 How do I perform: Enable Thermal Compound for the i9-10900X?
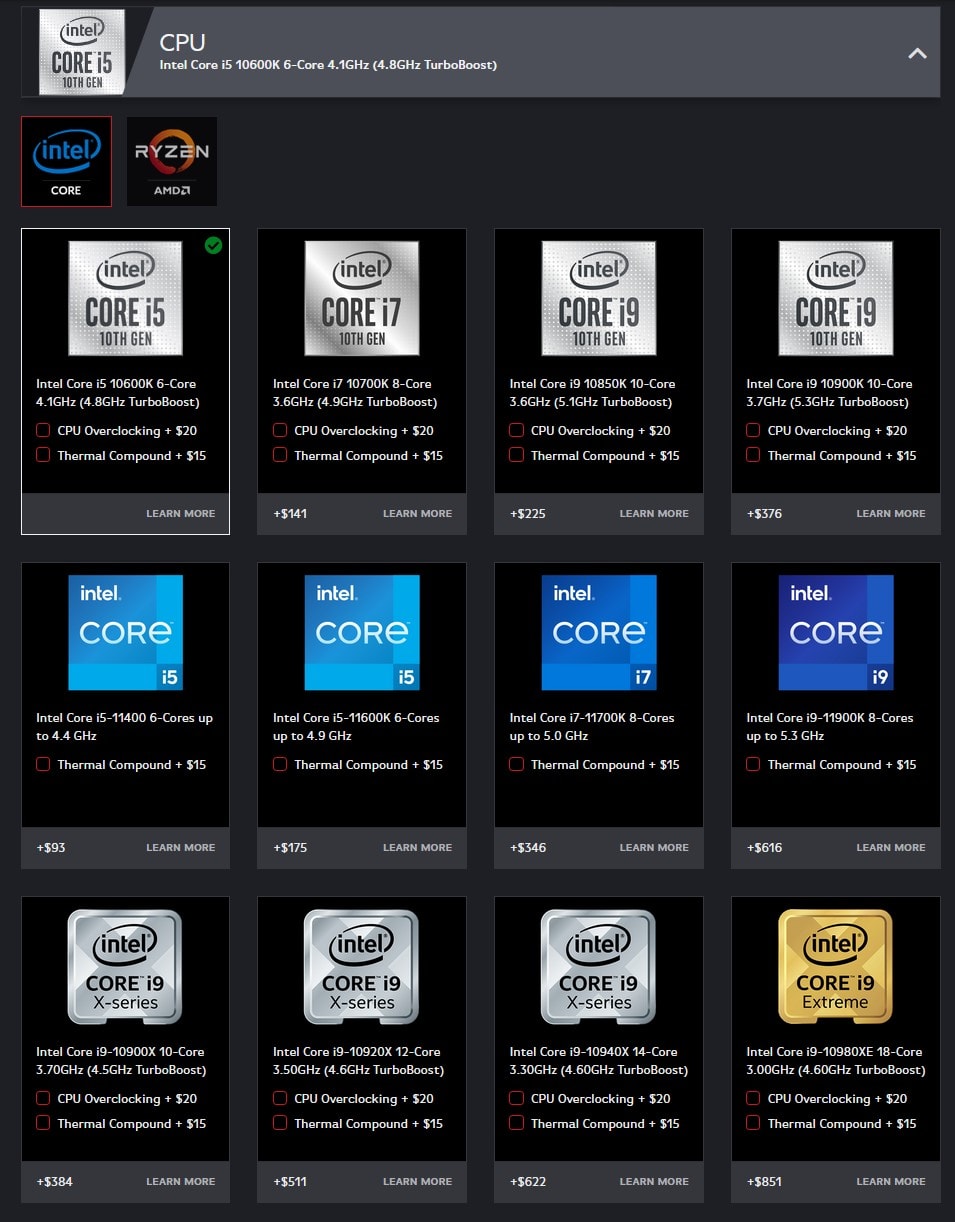(x=42, y=1123)
